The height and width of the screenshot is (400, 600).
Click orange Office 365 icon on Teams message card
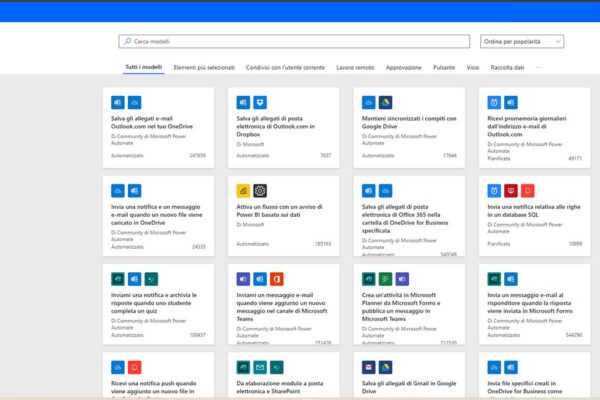coord(277,279)
